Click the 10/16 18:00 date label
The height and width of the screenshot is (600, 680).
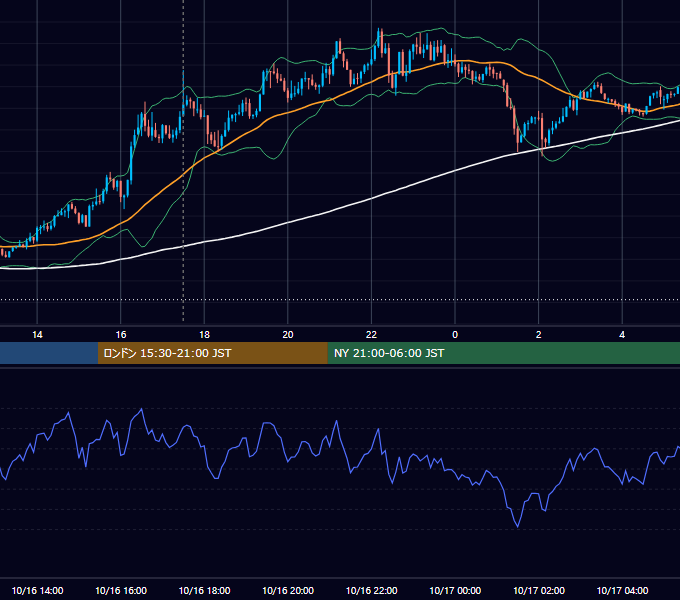coord(204,590)
